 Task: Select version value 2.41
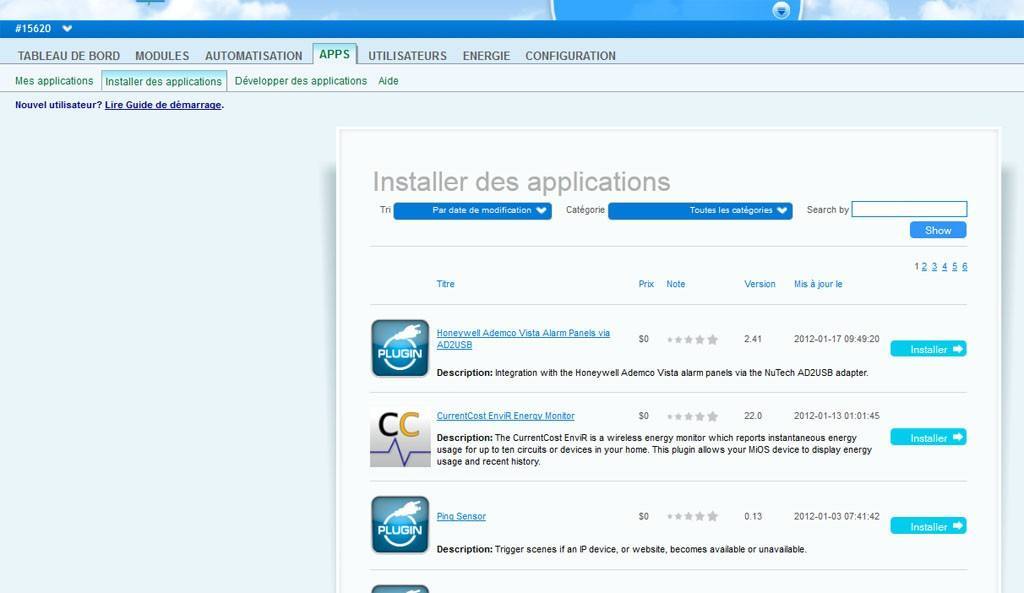(x=753, y=339)
